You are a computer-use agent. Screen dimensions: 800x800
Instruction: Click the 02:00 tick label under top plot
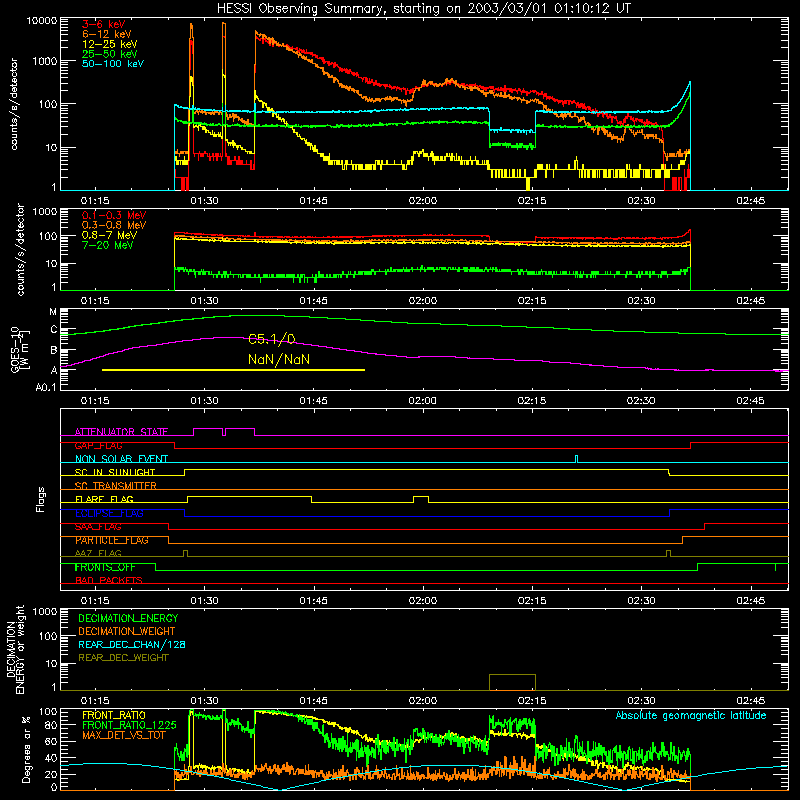422,201
